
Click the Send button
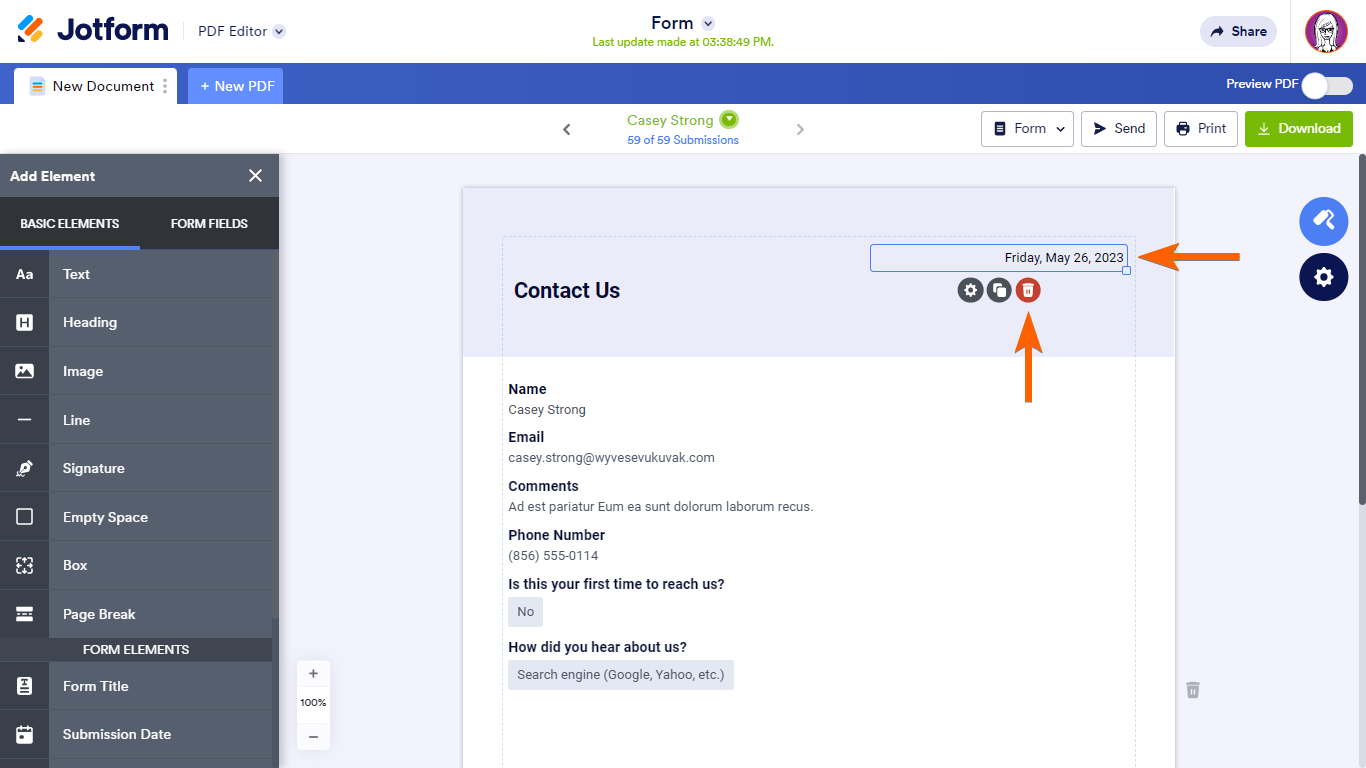pos(1119,128)
